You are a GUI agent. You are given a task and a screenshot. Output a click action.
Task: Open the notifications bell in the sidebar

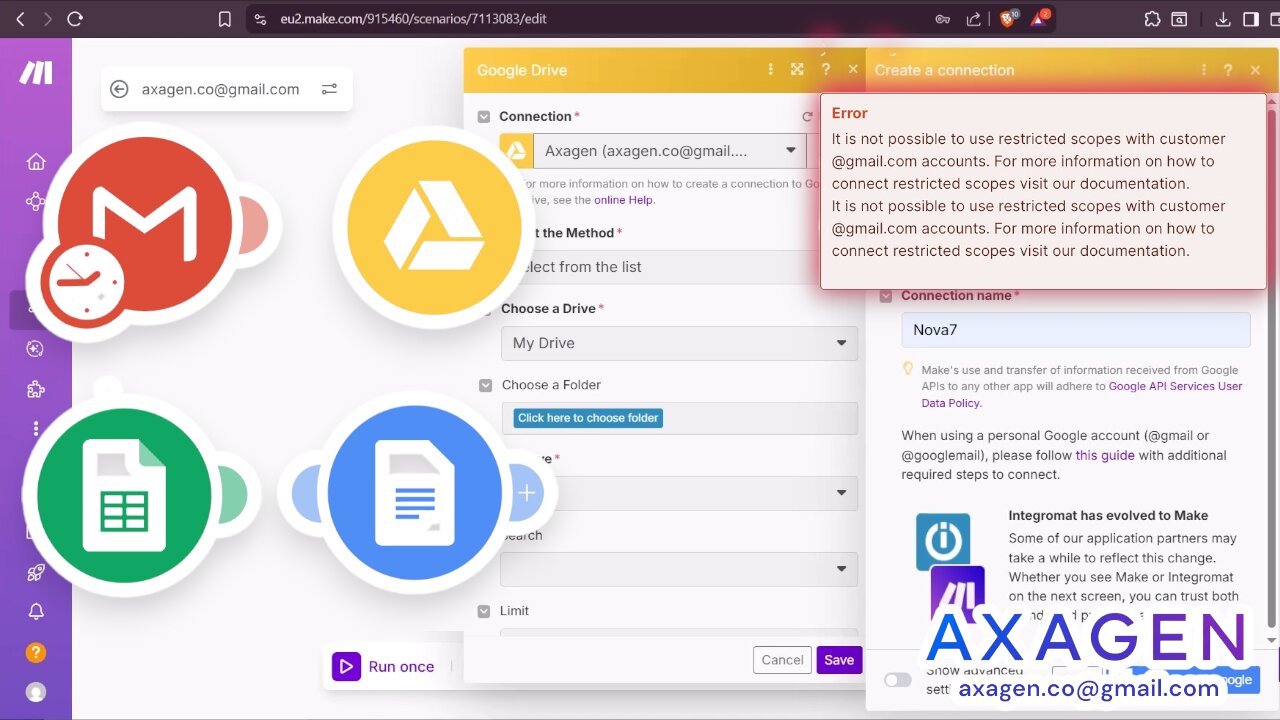pos(36,611)
